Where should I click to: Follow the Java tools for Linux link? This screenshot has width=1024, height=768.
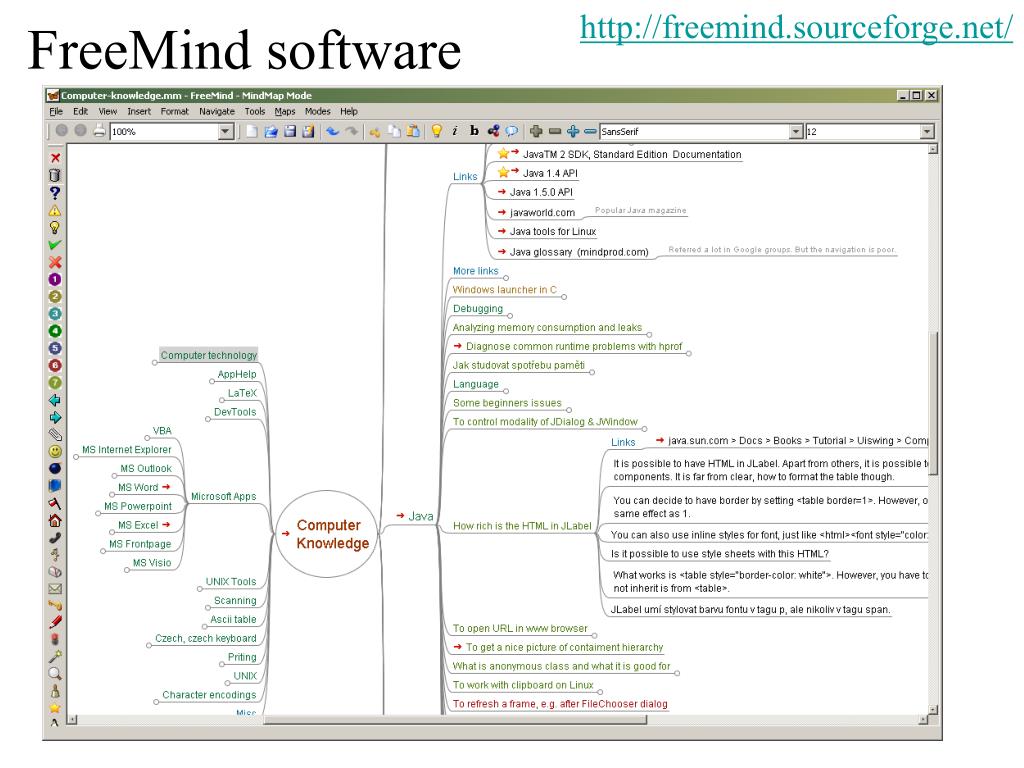click(x=552, y=231)
